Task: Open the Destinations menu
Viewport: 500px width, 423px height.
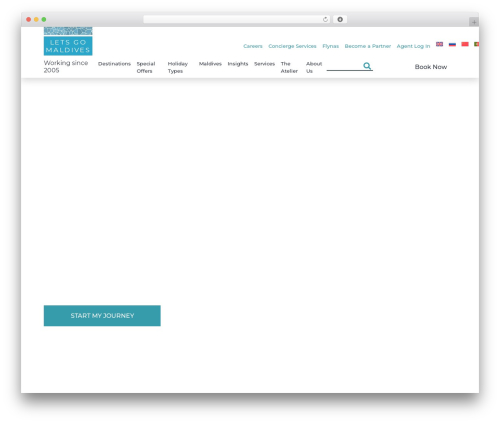Action: coord(114,64)
